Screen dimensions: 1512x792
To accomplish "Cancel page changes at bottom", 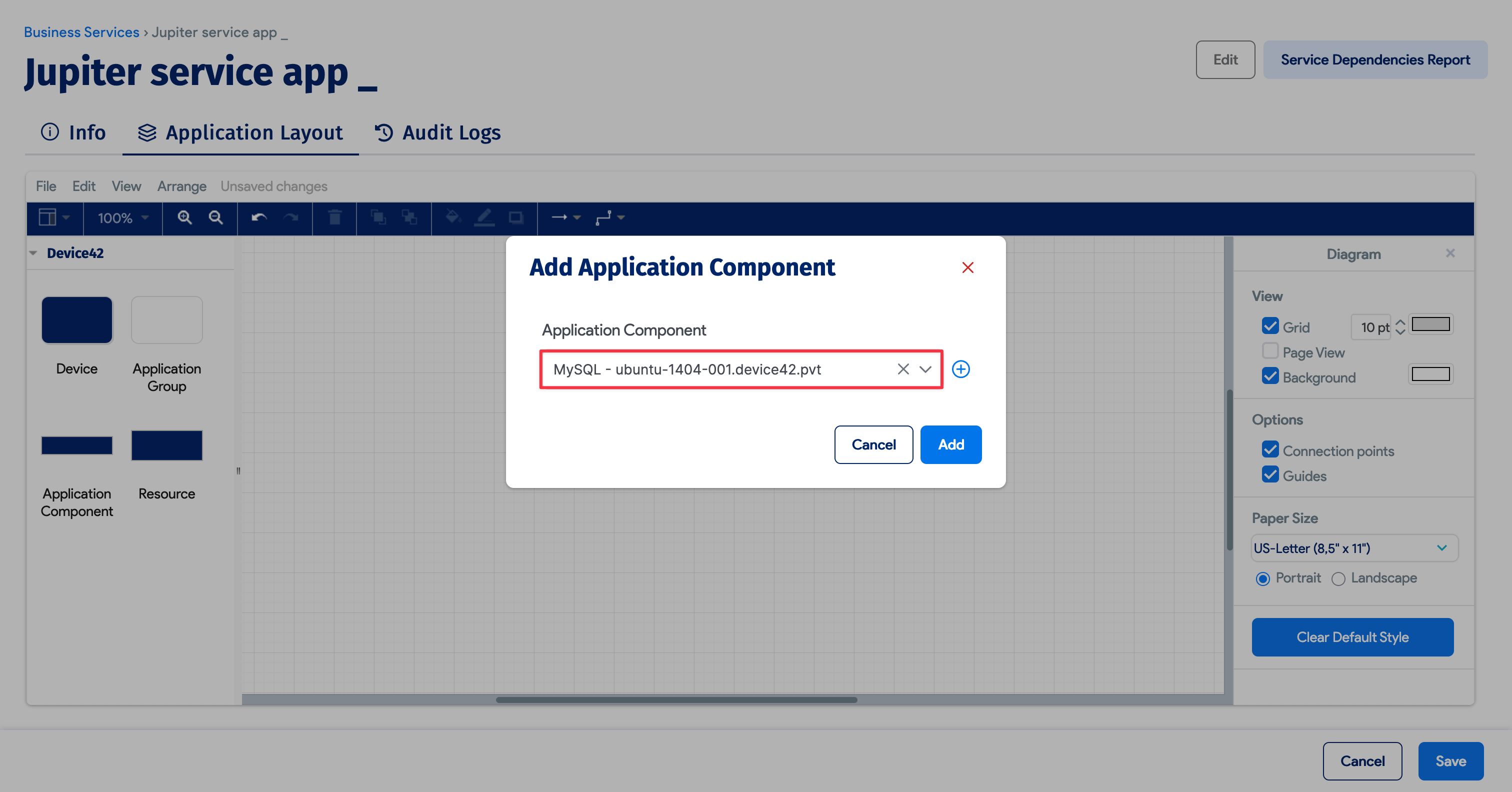I will pyautogui.click(x=1362, y=761).
